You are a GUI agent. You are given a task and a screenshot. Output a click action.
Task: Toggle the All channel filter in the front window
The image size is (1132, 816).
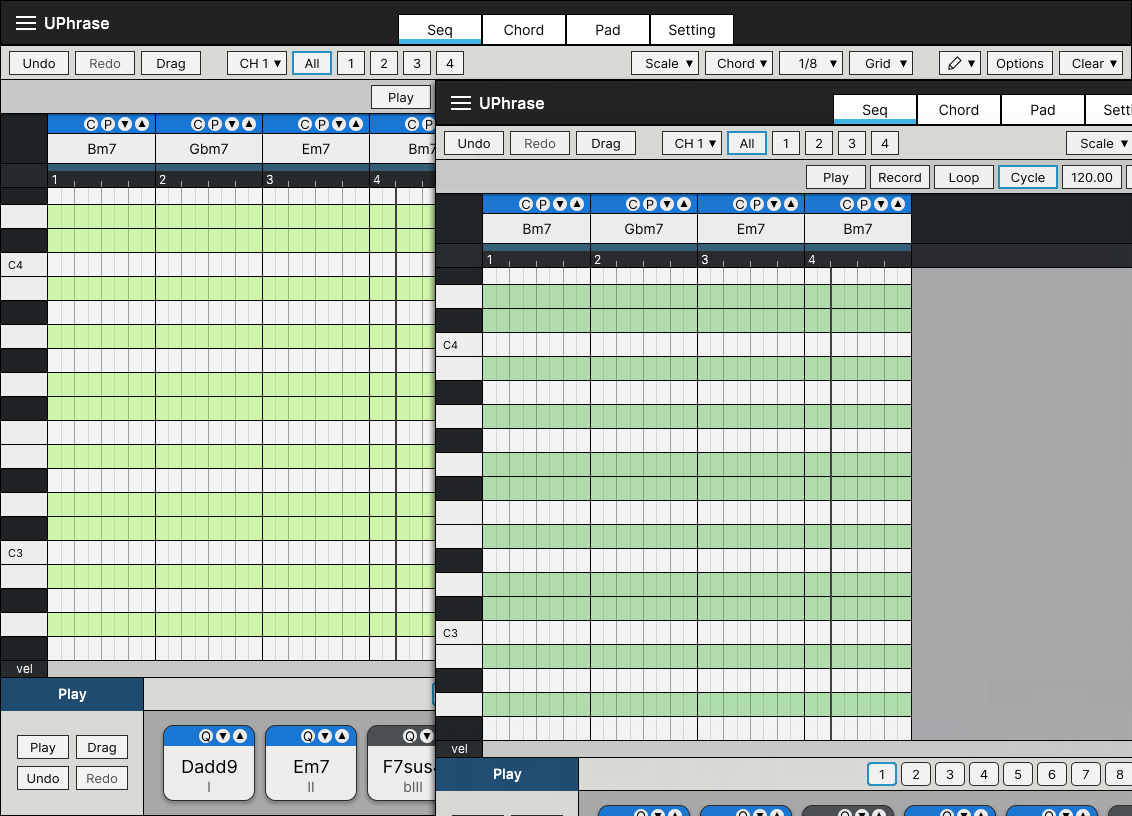(x=747, y=144)
